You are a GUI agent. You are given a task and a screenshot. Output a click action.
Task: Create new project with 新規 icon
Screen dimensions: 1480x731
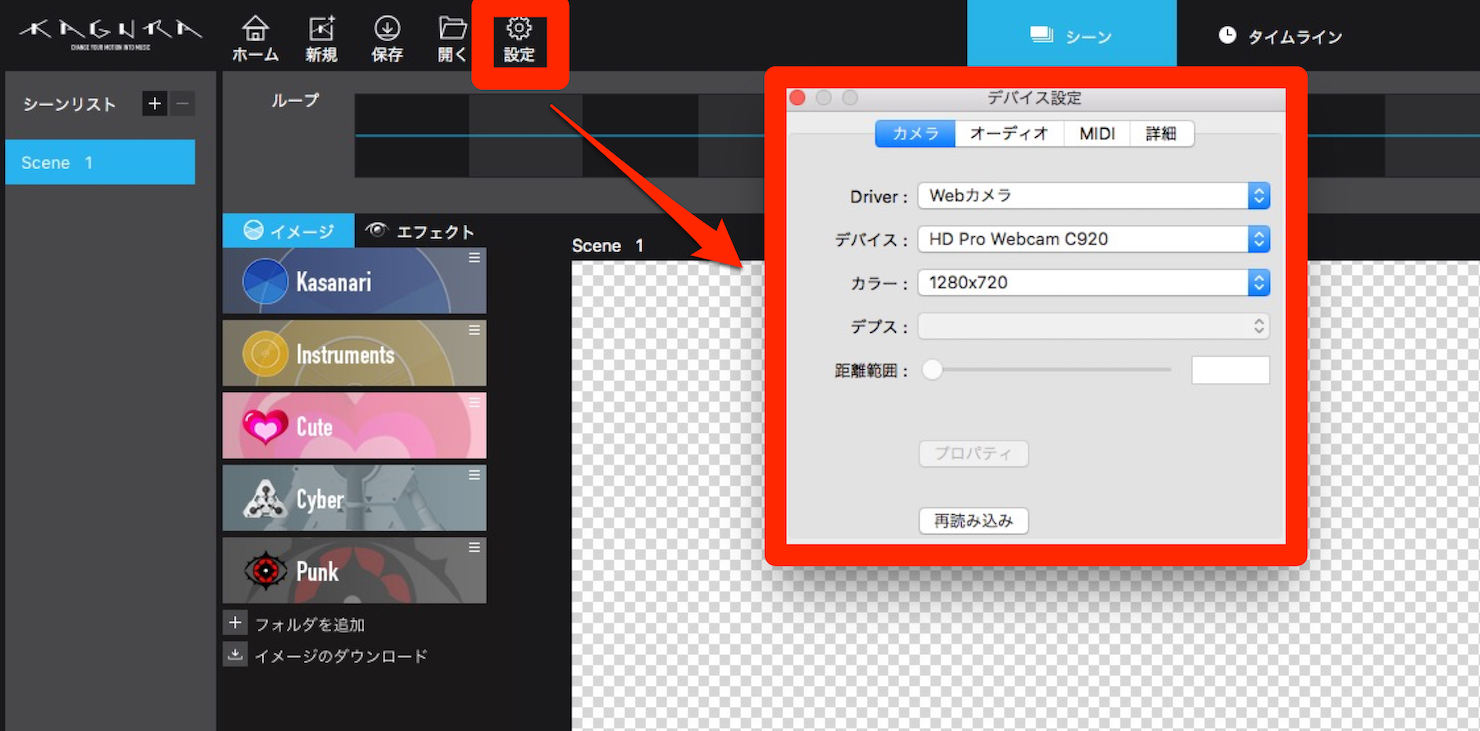321,40
